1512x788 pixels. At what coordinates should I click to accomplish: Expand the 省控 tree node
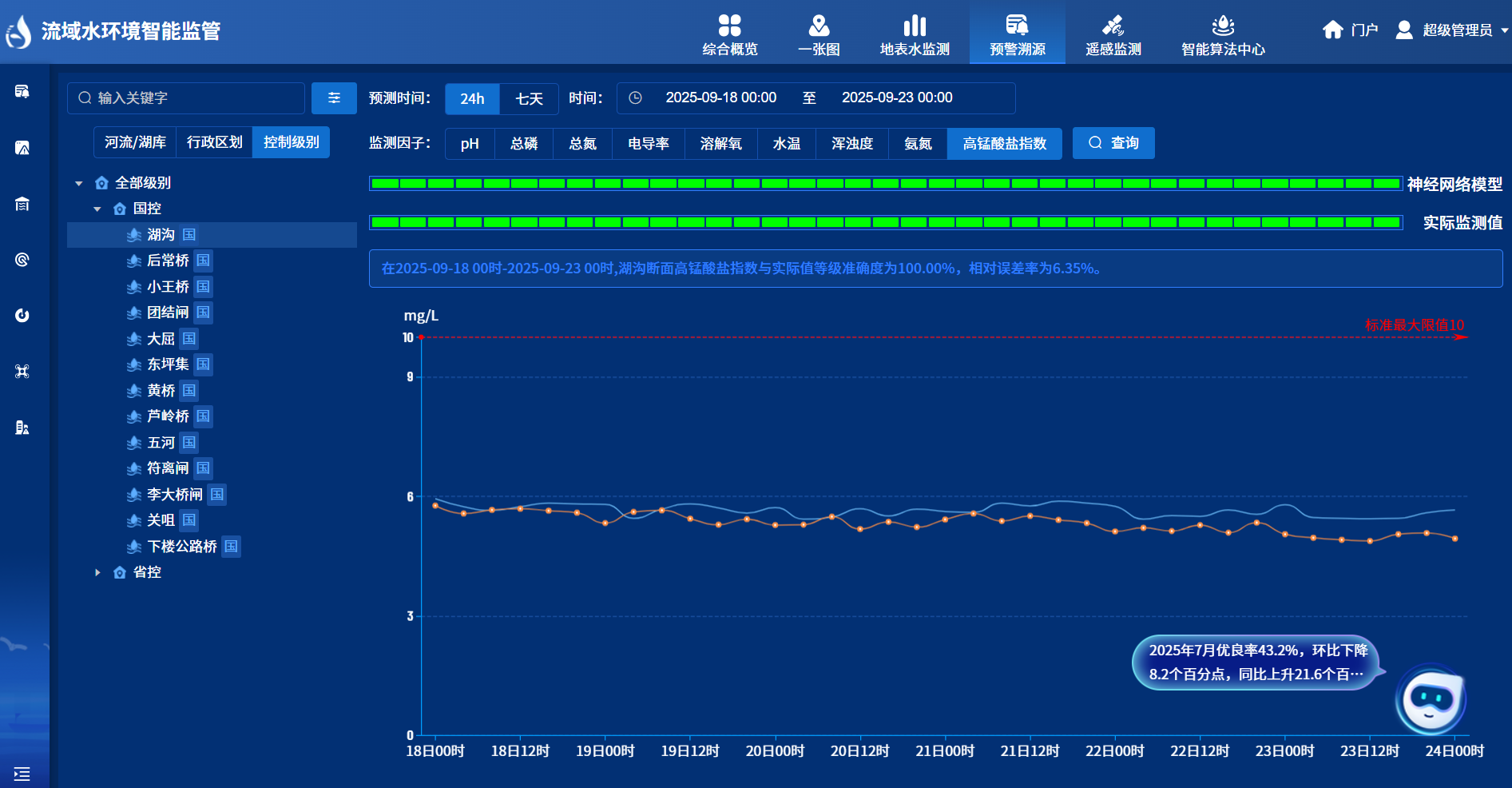point(97,572)
